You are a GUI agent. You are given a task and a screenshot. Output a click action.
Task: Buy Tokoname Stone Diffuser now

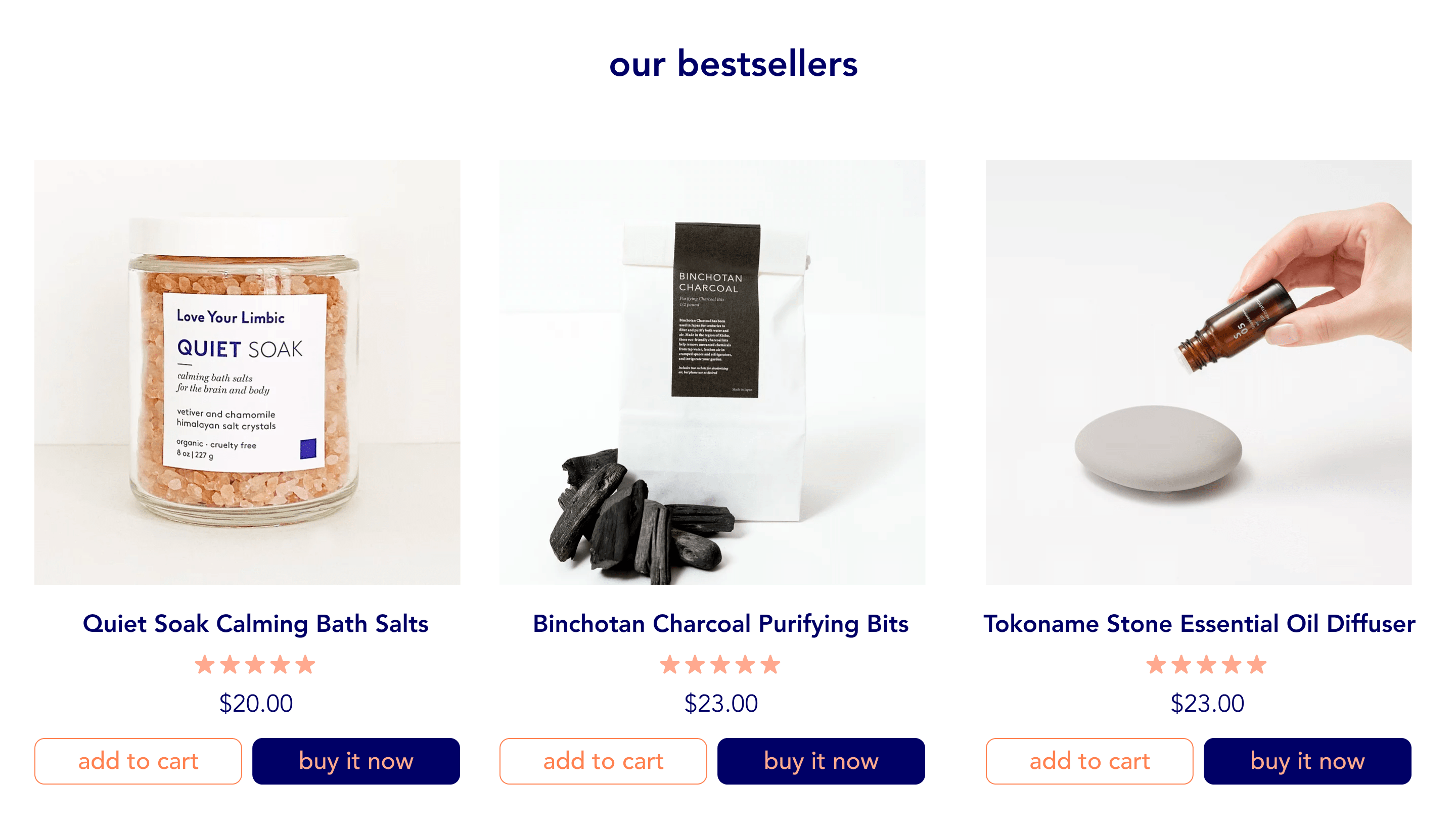(x=1307, y=761)
